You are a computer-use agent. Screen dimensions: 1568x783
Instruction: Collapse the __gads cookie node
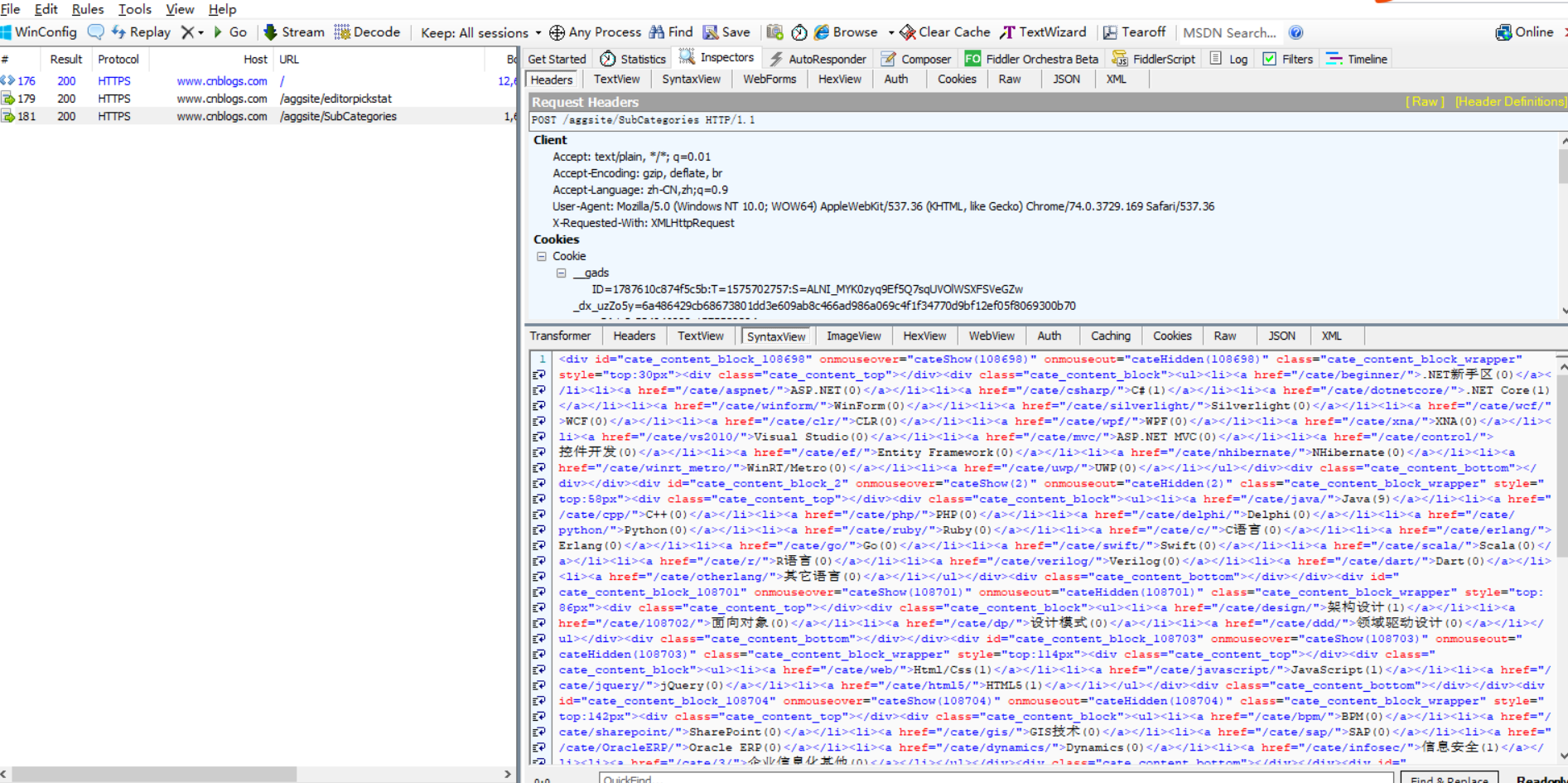pos(562,273)
